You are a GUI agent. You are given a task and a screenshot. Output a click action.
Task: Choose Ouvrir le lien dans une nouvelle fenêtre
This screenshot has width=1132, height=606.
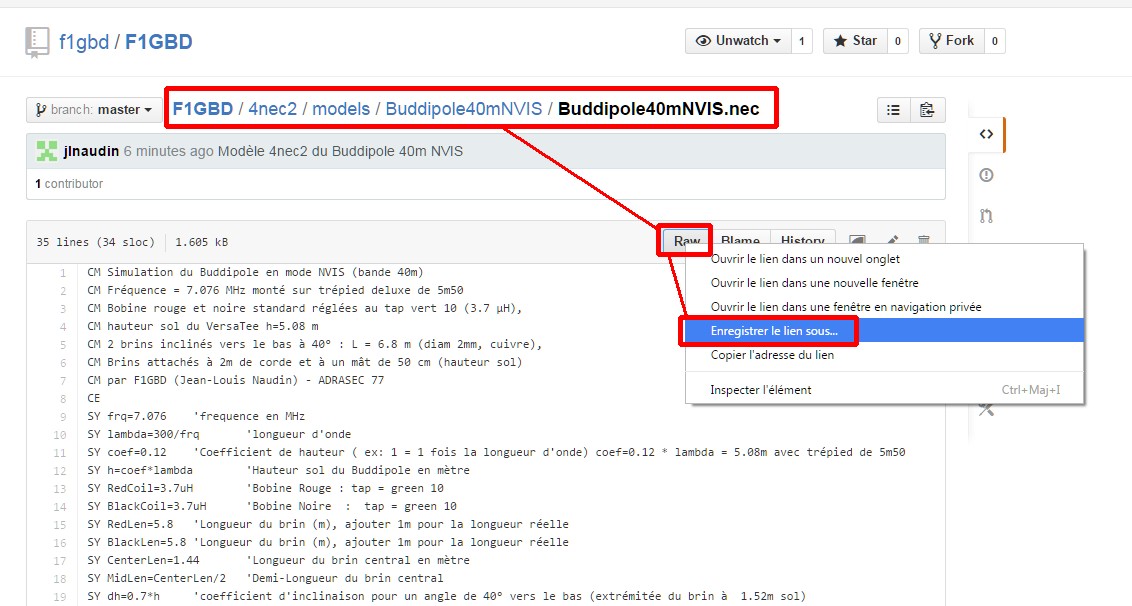884,283
